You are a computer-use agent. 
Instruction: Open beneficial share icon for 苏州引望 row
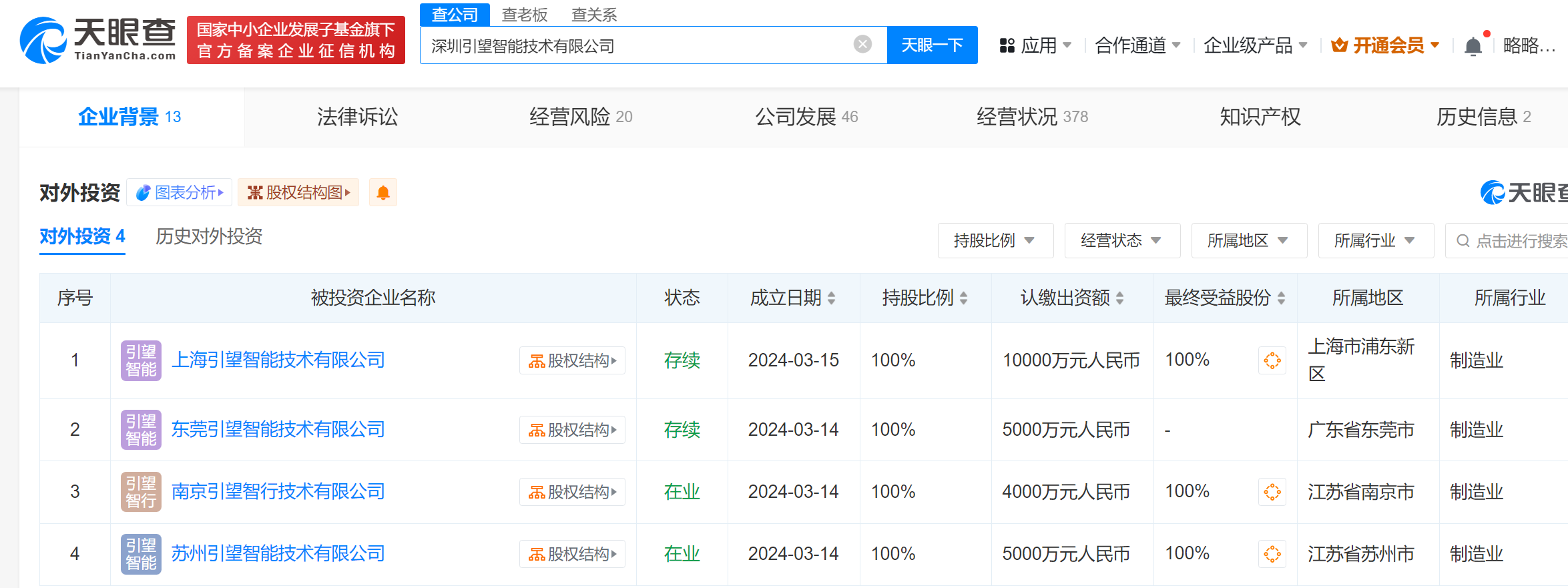(1272, 554)
